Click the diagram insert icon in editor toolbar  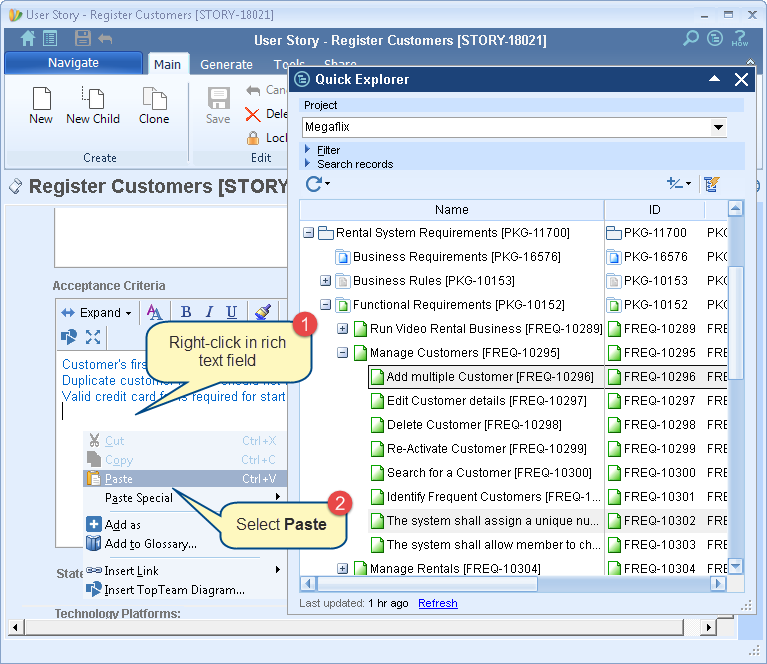[x=69, y=337]
